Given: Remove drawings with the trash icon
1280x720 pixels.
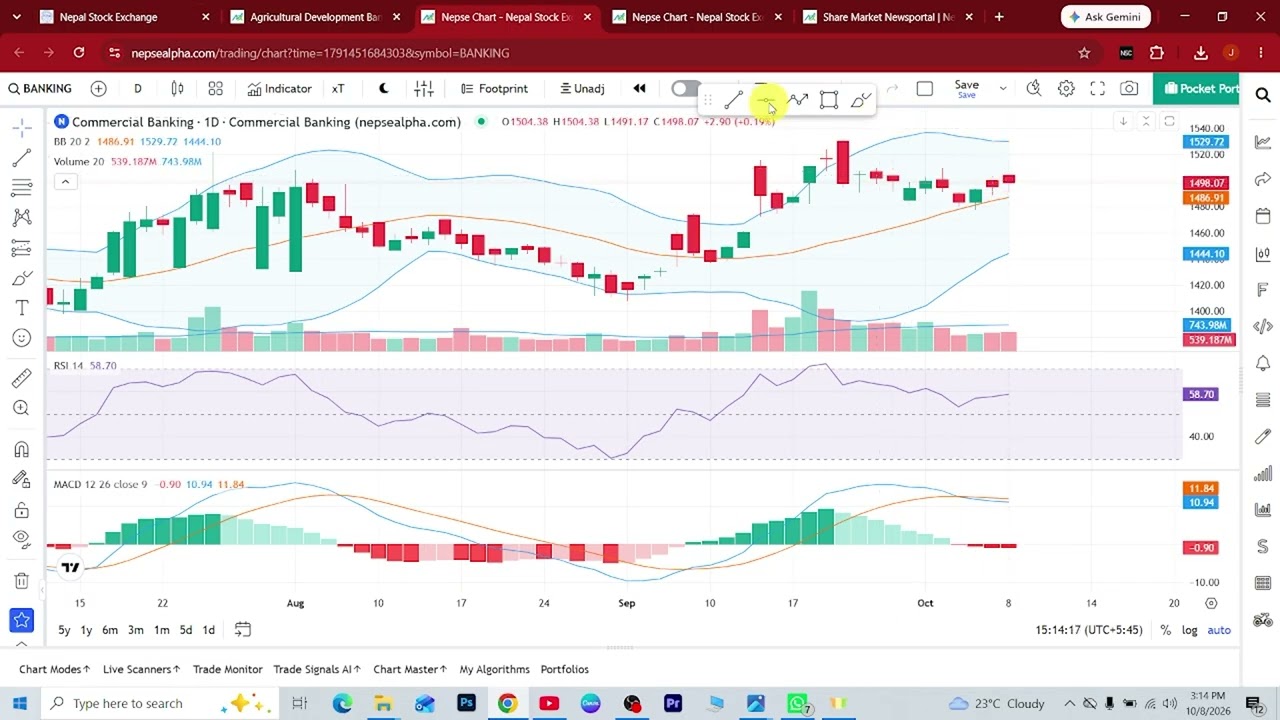Looking at the screenshot, I should point(21,581).
